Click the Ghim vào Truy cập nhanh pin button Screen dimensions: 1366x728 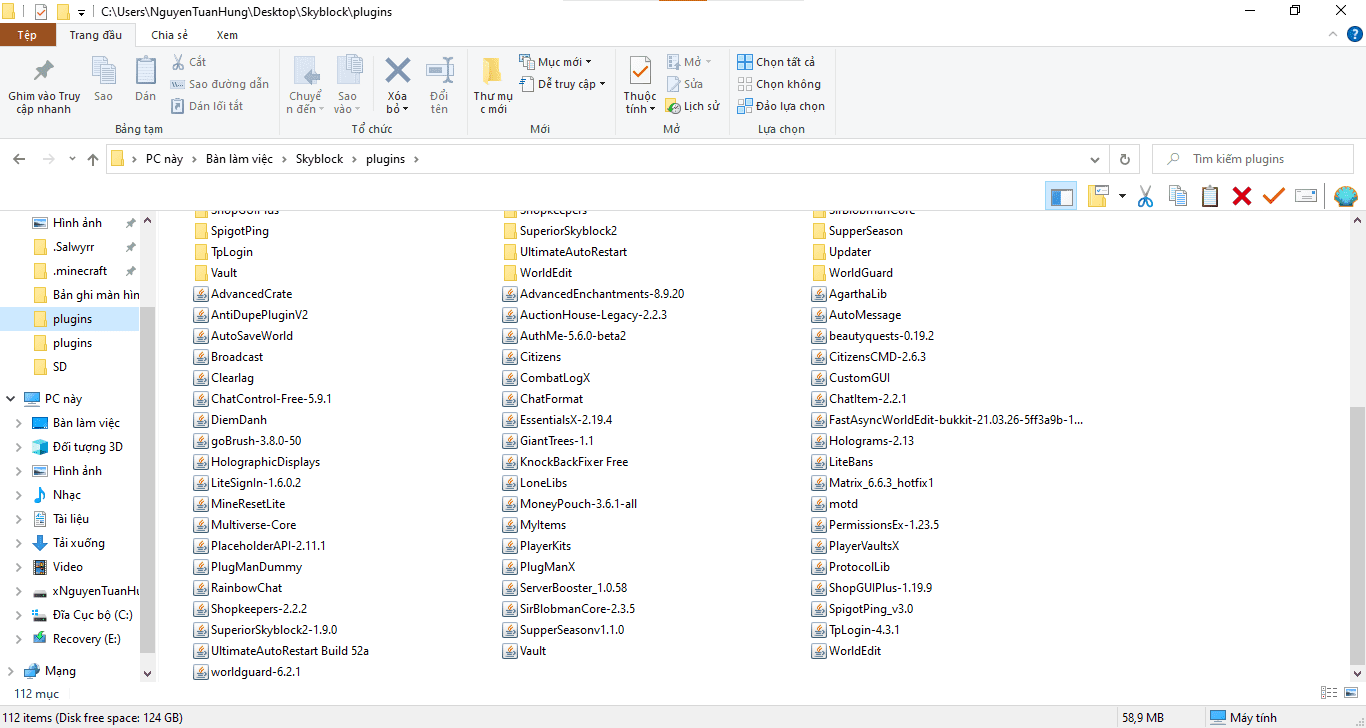(x=44, y=85)
